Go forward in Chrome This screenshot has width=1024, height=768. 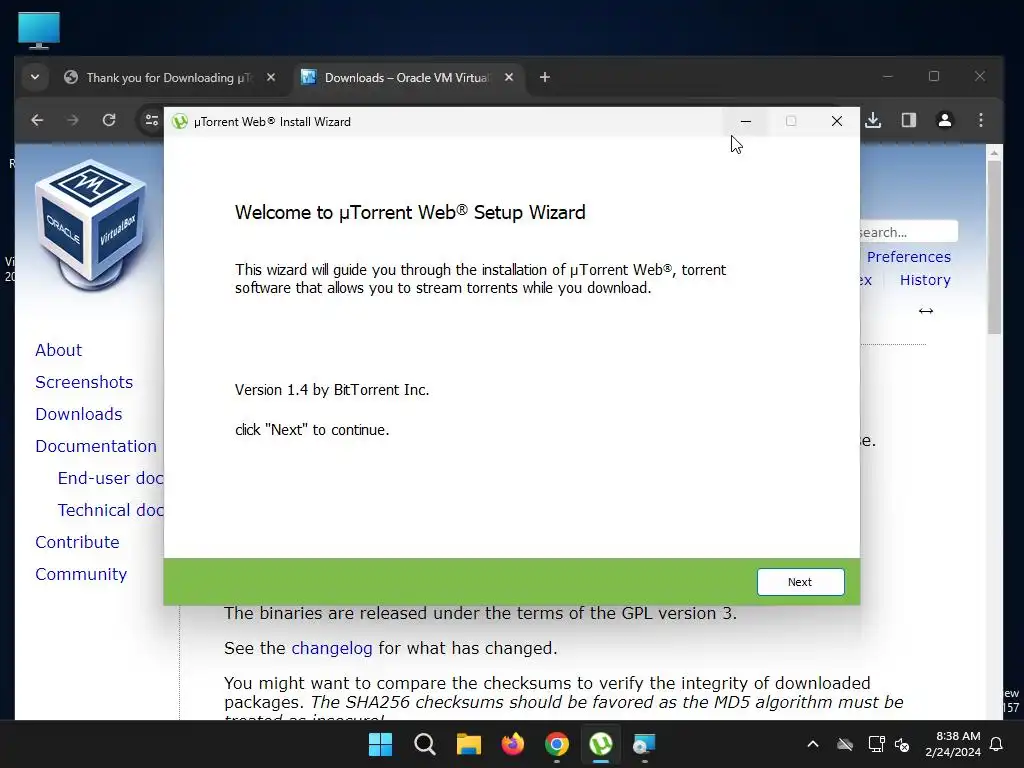(x=73, y=120)
